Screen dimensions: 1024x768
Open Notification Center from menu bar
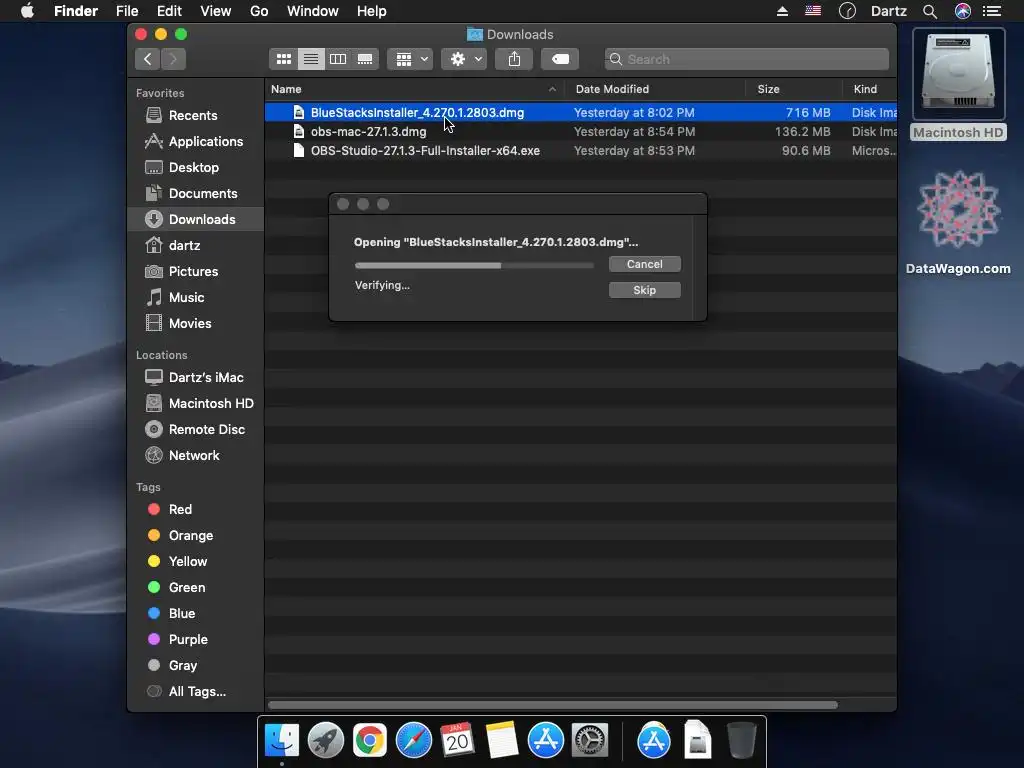tap(992, 11)
